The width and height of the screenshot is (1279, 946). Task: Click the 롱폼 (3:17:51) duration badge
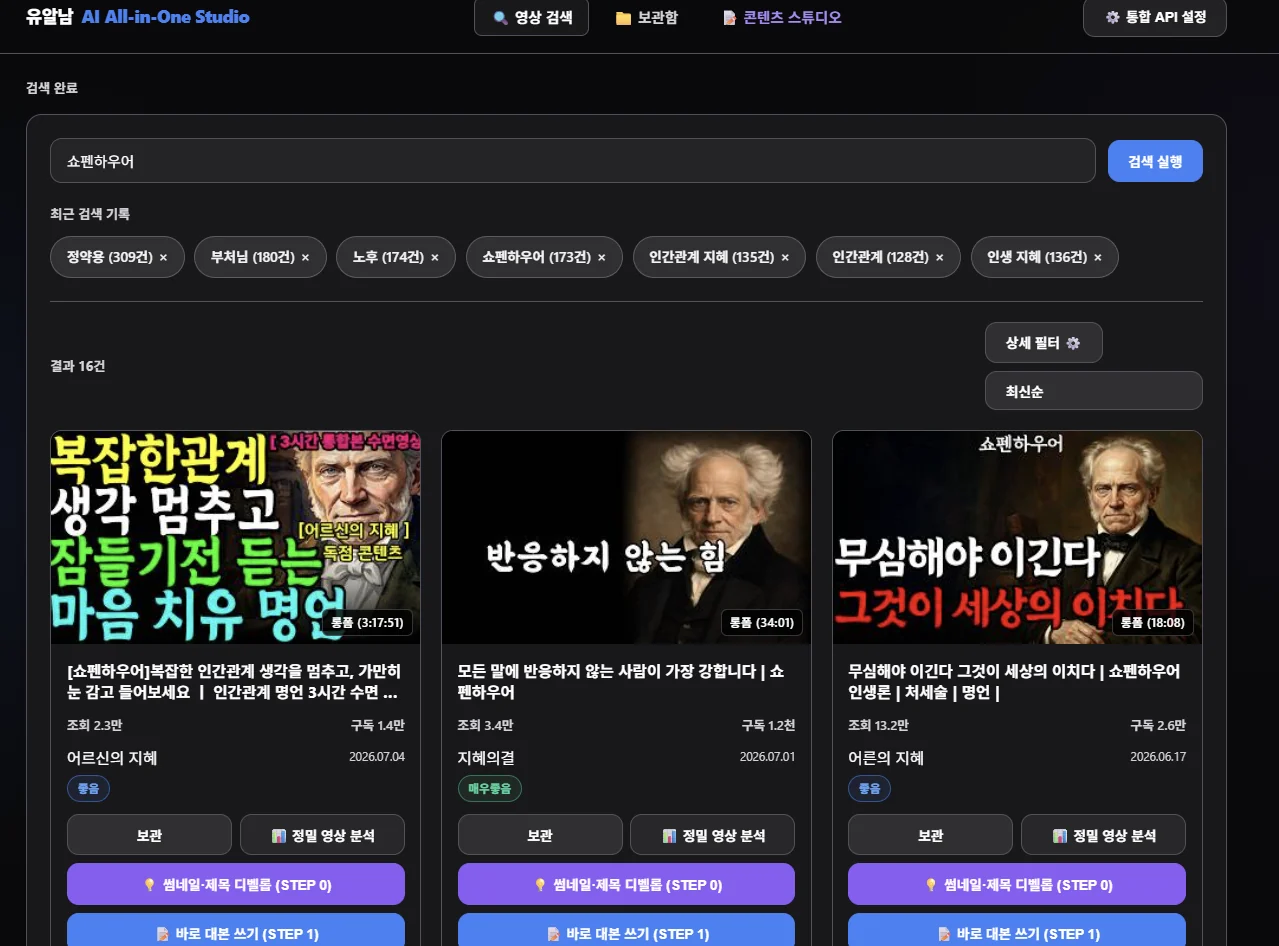point(367,623)
